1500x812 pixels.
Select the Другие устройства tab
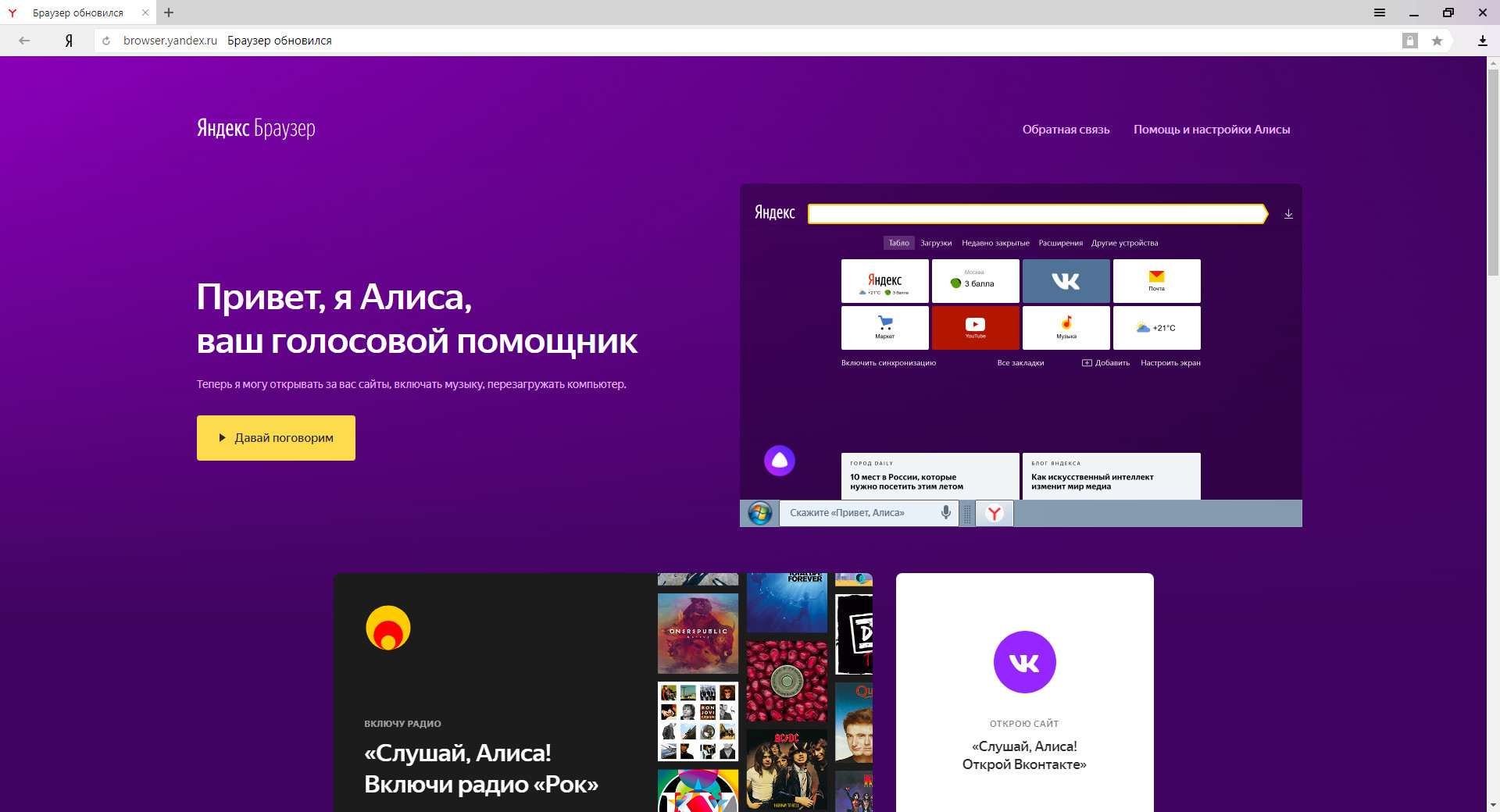coord(1124,243)
